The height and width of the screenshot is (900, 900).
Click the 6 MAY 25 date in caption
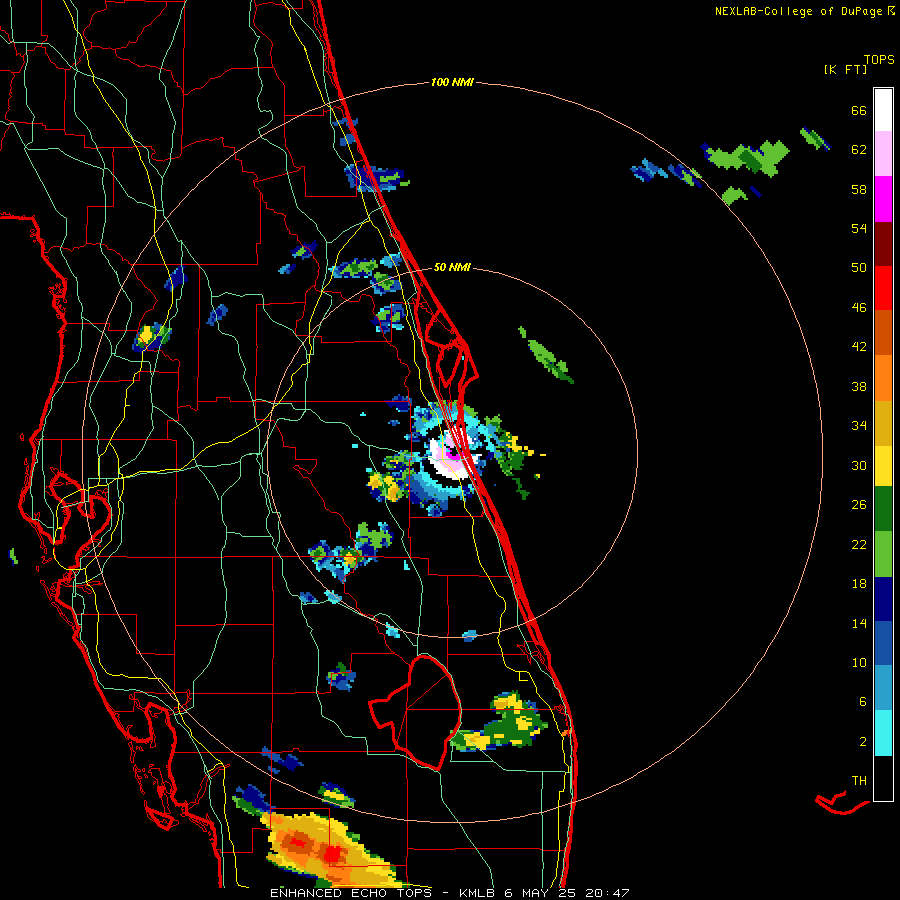[x=540, y=893]
